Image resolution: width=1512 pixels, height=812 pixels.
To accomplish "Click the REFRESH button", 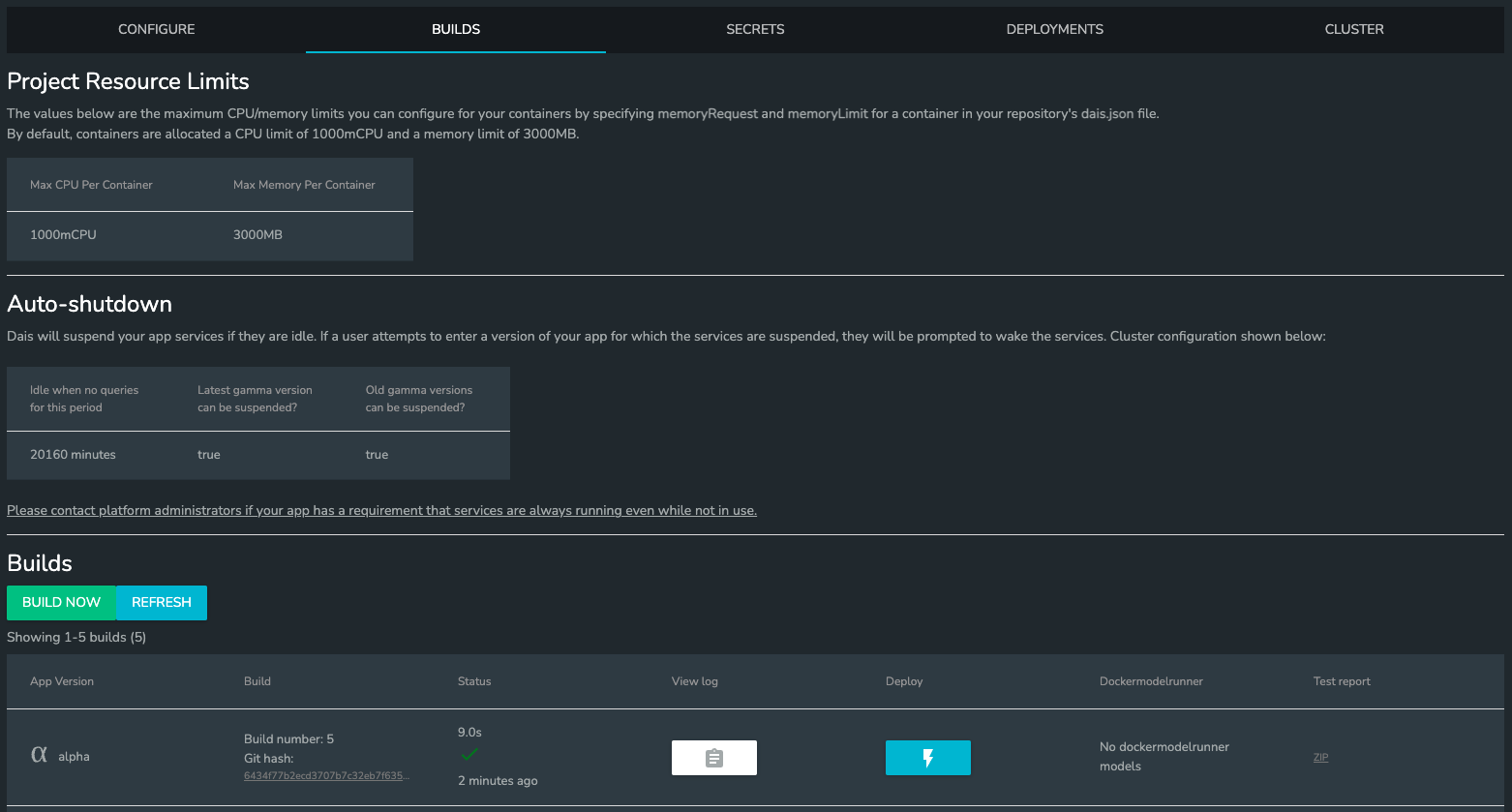I will pyautogui.click(x=162, y=602).
